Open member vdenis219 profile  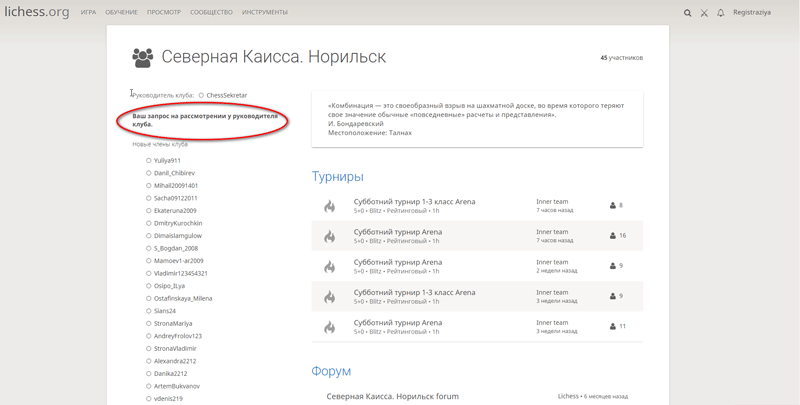click(168, 399)
